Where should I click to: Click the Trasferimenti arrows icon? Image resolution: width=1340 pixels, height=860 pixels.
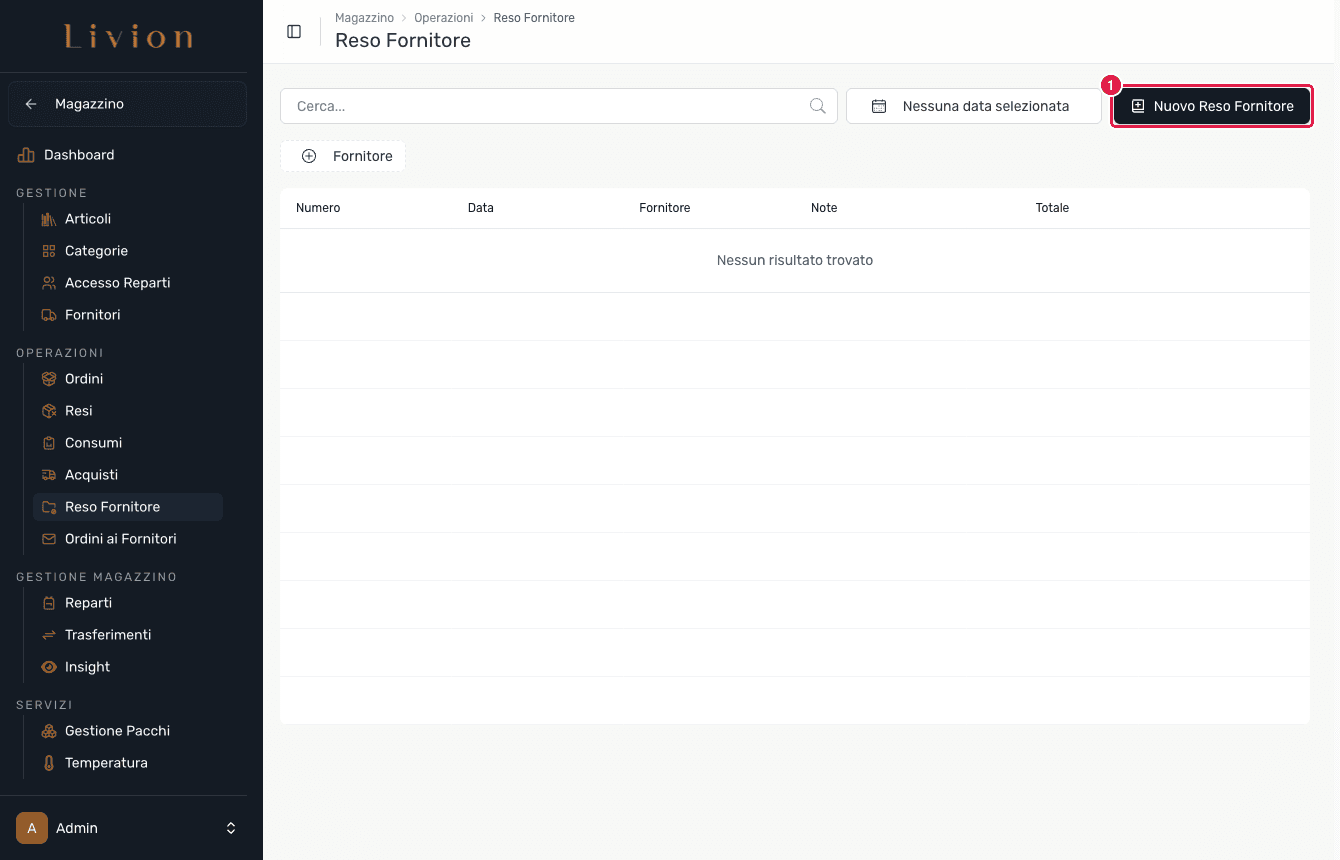pyautogui.click(x=49, y=635)
